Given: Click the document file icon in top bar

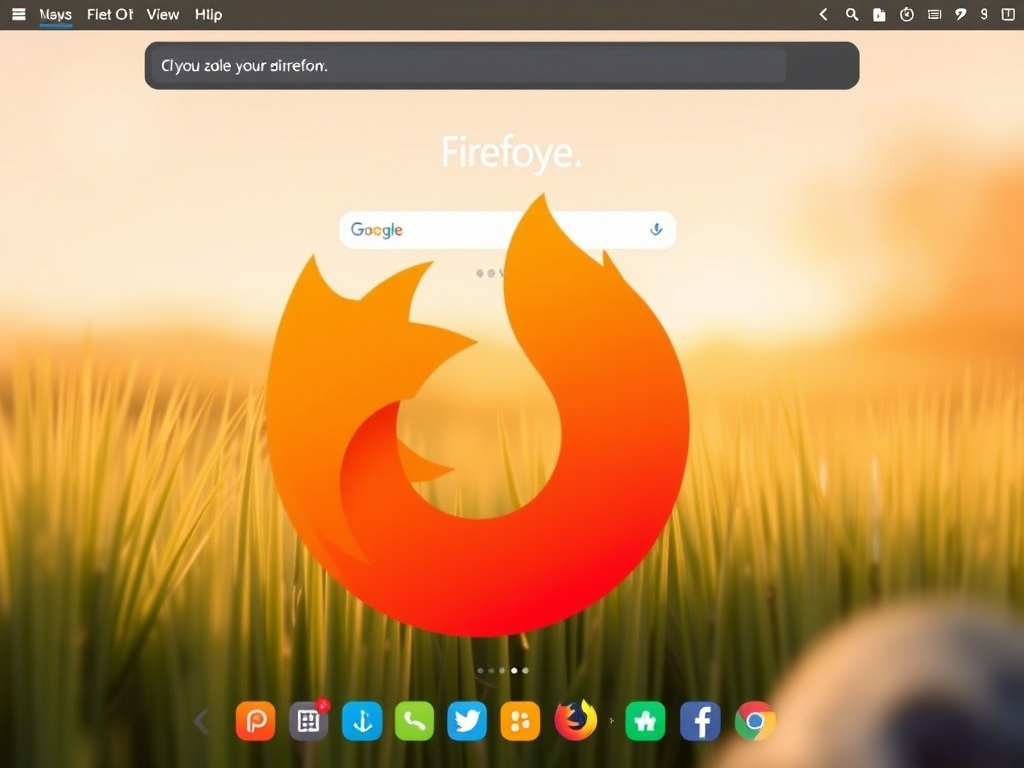Looking at the screenshot, I should (x=879, y=14).
